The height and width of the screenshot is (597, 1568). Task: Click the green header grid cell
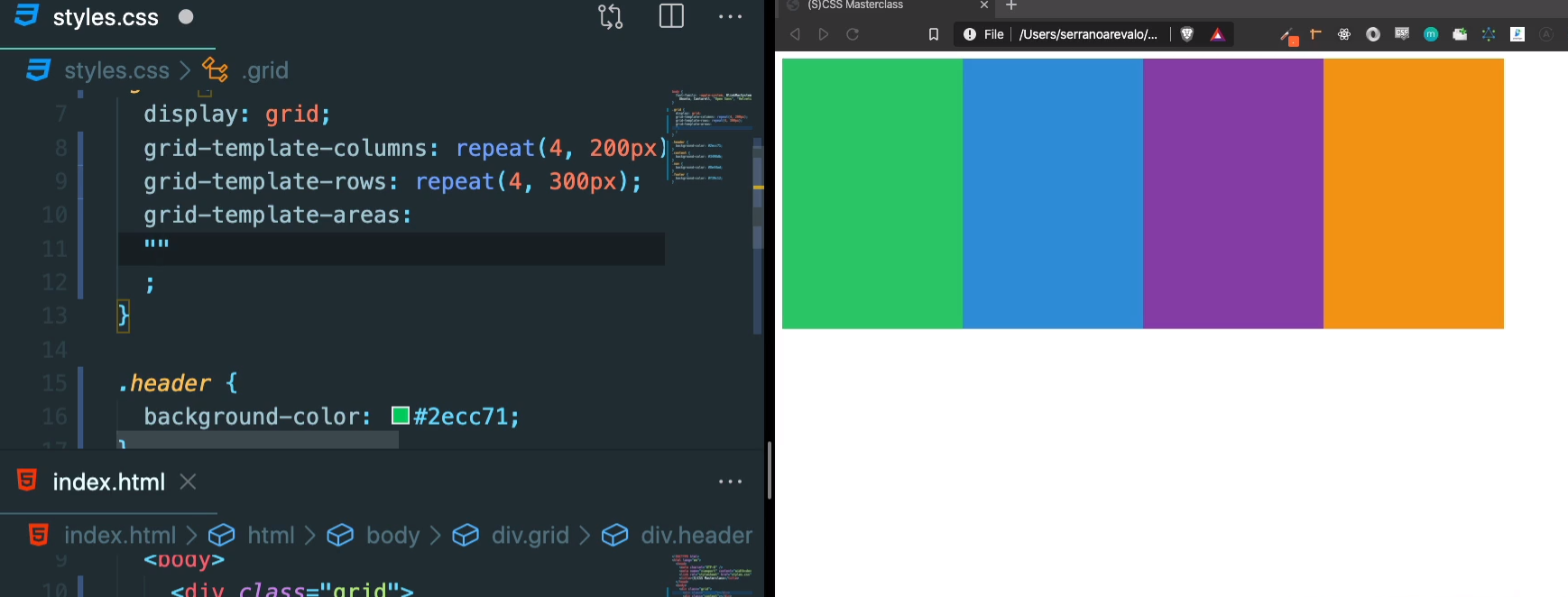coord(872,194)
